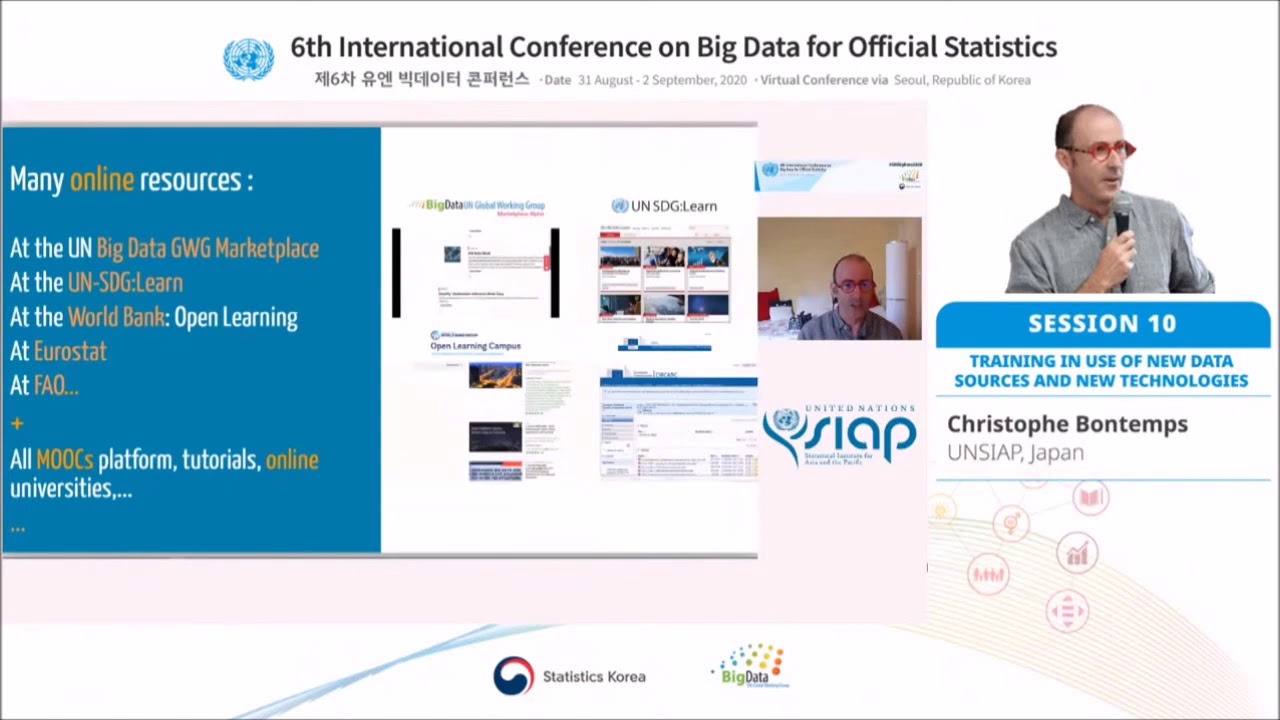Click the people group circle icon
The image size is (1280, 720).
(x=988, y=575)
